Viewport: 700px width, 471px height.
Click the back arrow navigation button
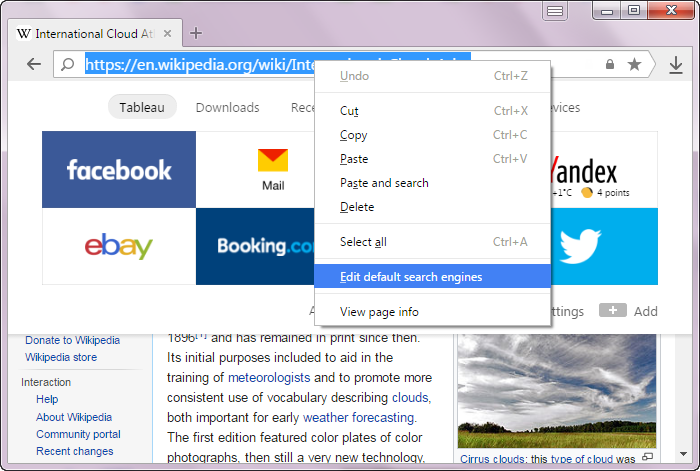click(33, 65)
